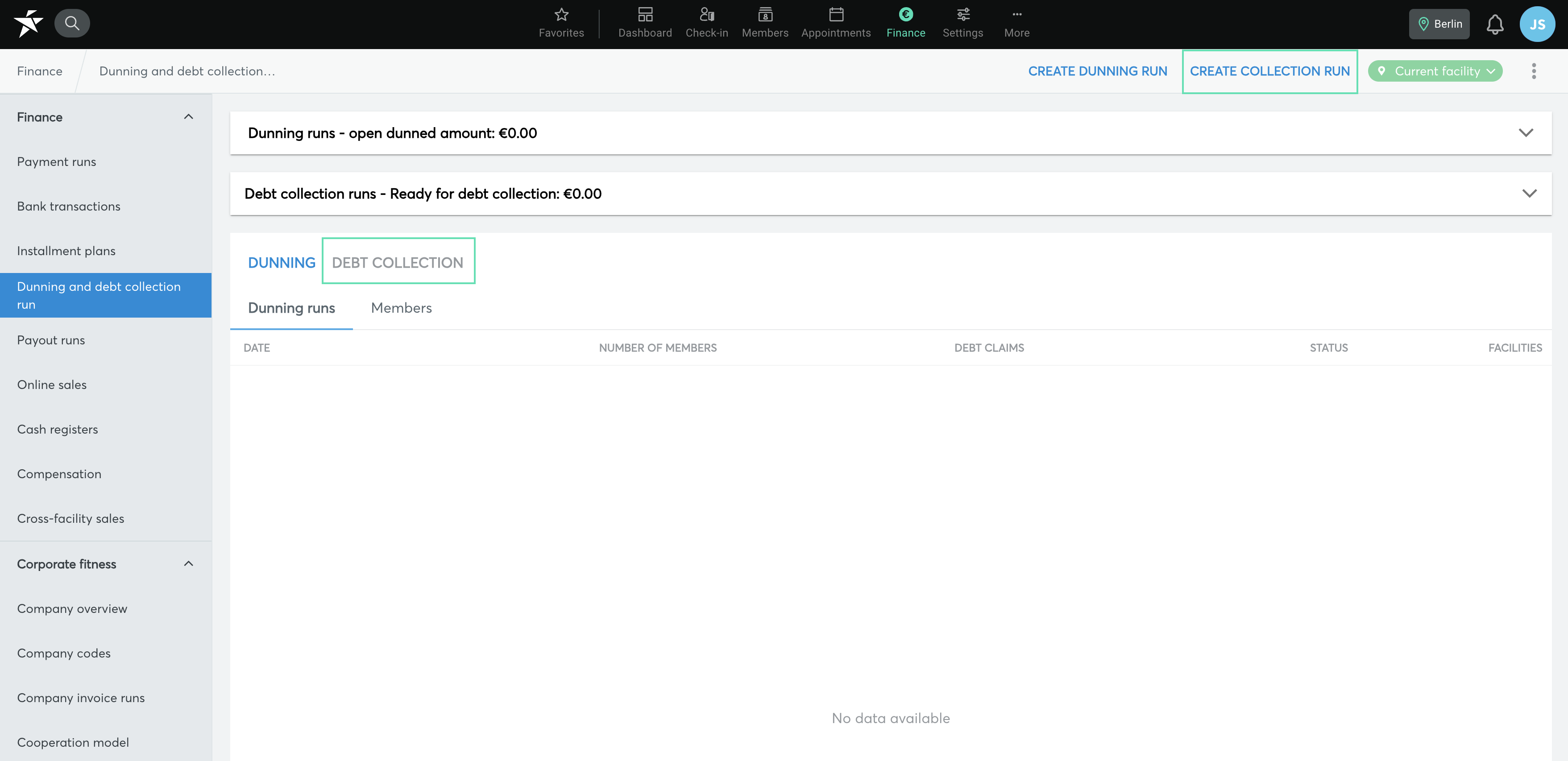1568x761 pixels.
Task: Click the Finance breadcrumb link
Action: tap(40, 71)
